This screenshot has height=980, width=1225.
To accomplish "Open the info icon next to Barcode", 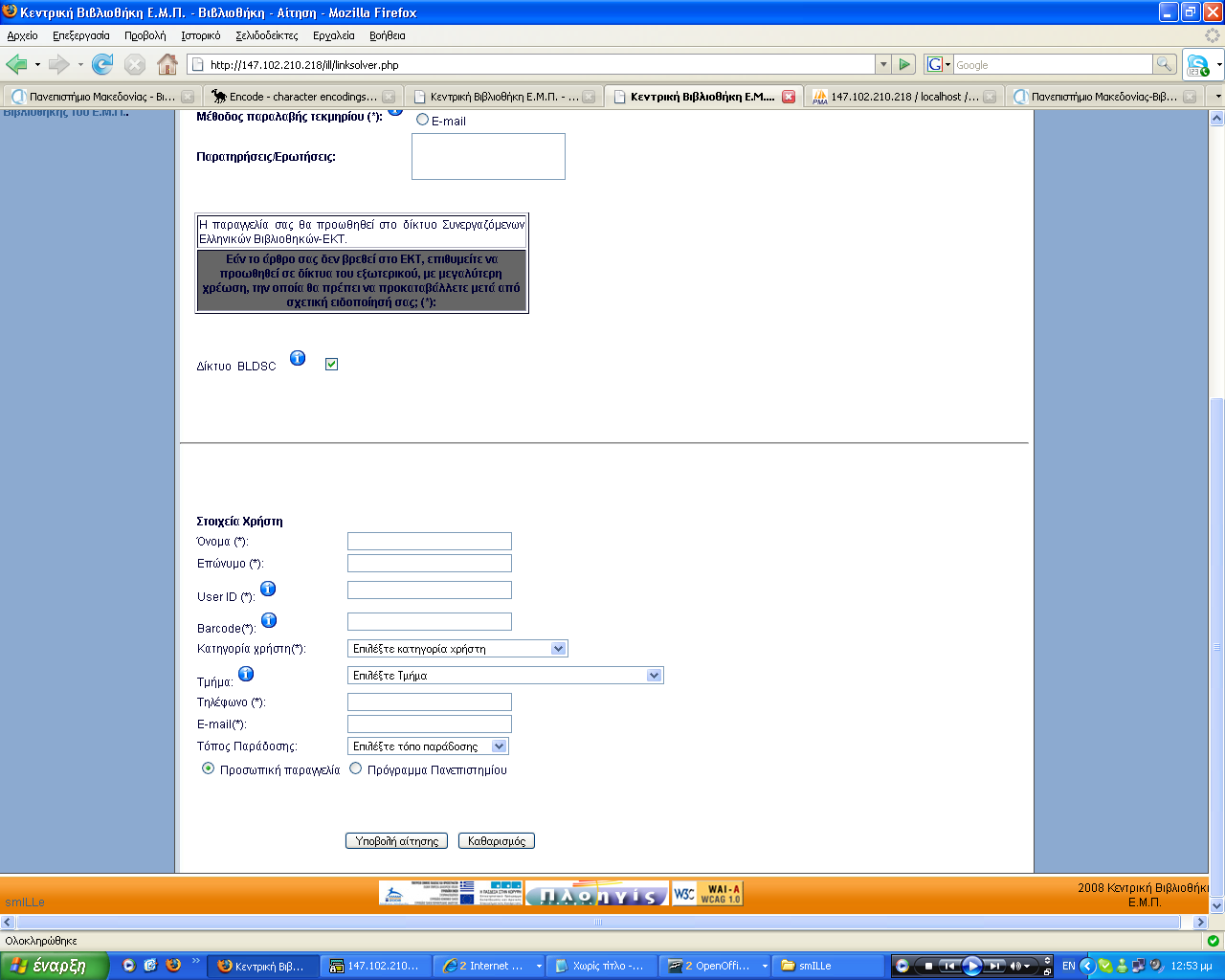I will pos(269,620).
